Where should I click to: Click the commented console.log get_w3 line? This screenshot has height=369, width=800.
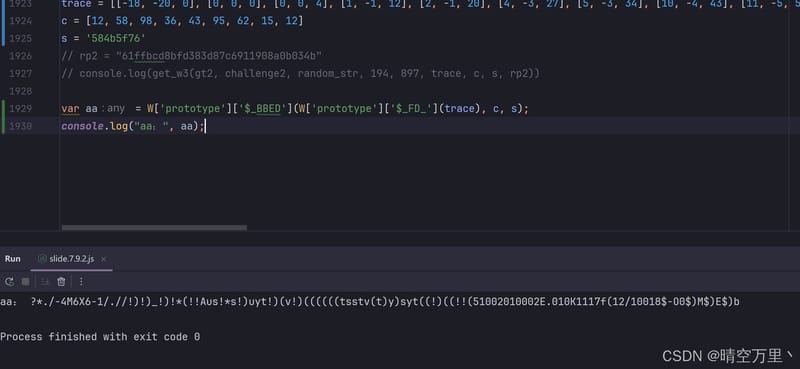[301, 73]
